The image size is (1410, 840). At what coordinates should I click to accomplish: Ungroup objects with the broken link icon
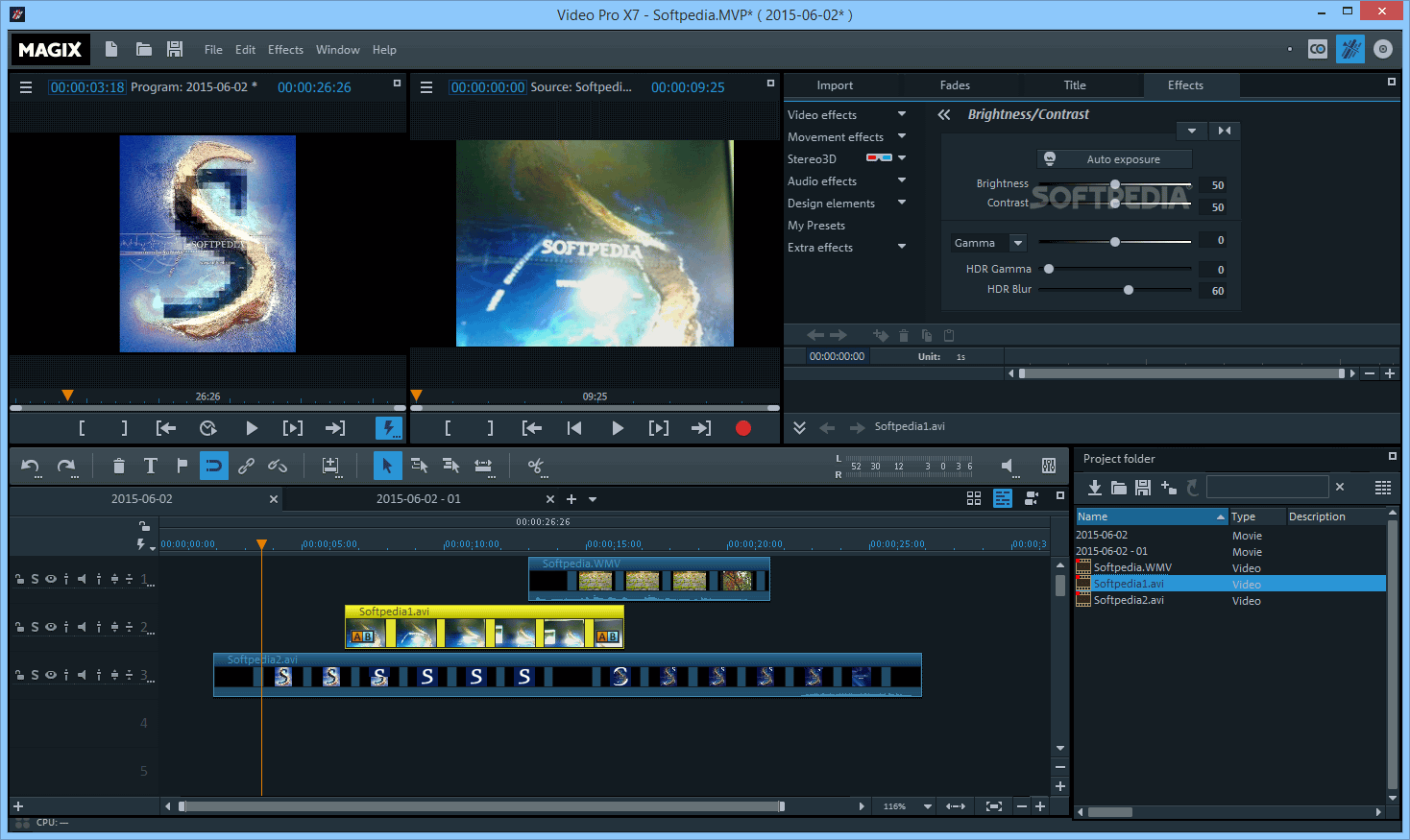(278, 467)
